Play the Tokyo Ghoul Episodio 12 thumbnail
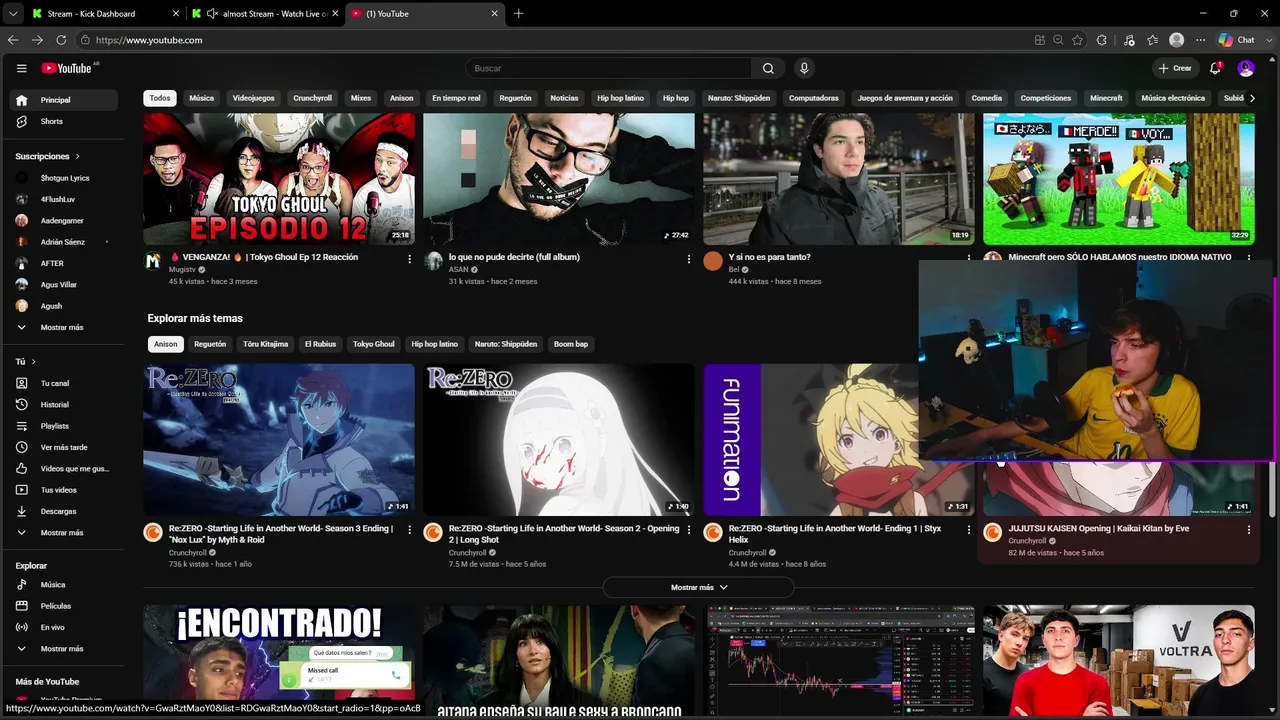 (279, 179)
